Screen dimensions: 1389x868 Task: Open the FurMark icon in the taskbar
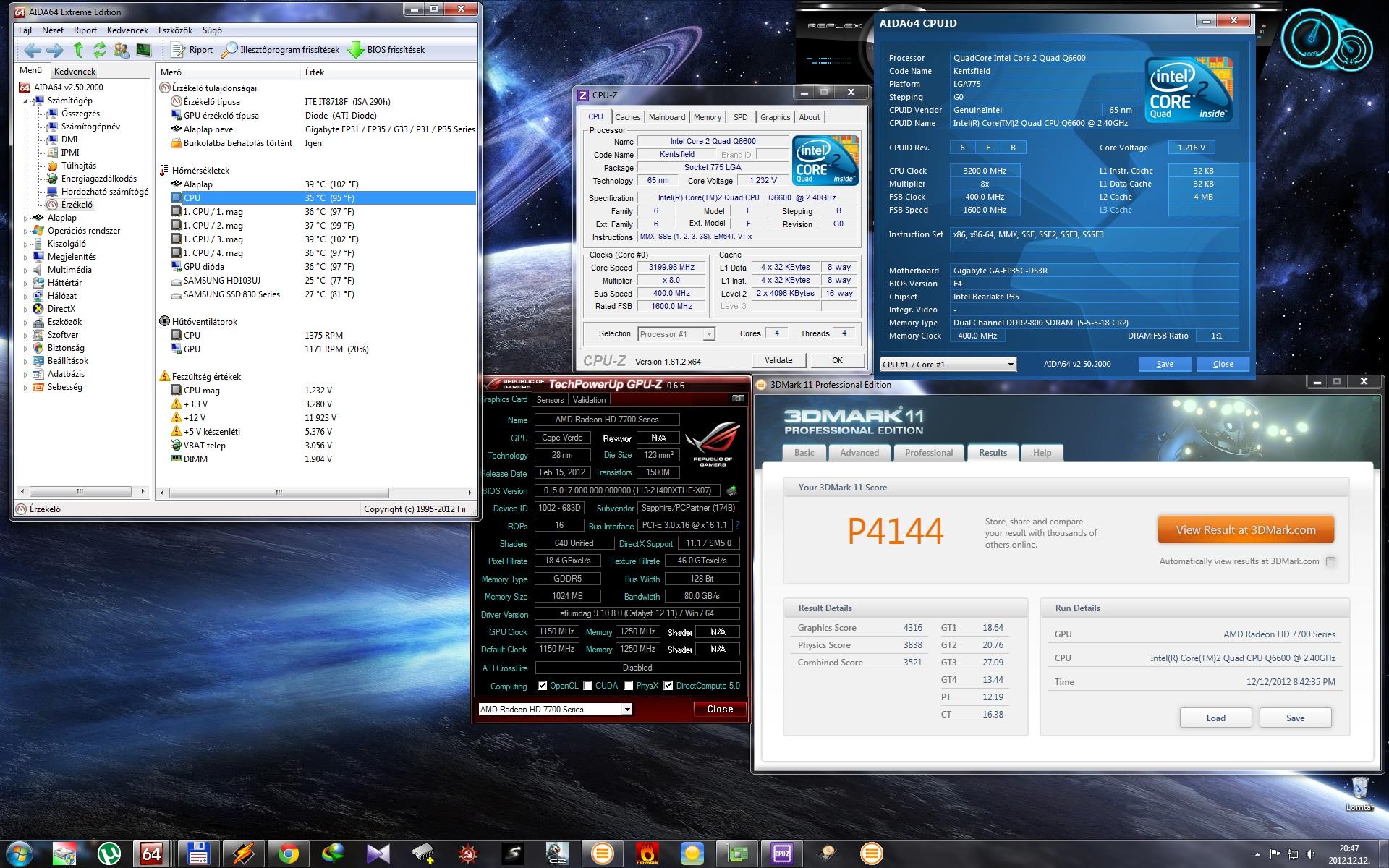(647, 854)
